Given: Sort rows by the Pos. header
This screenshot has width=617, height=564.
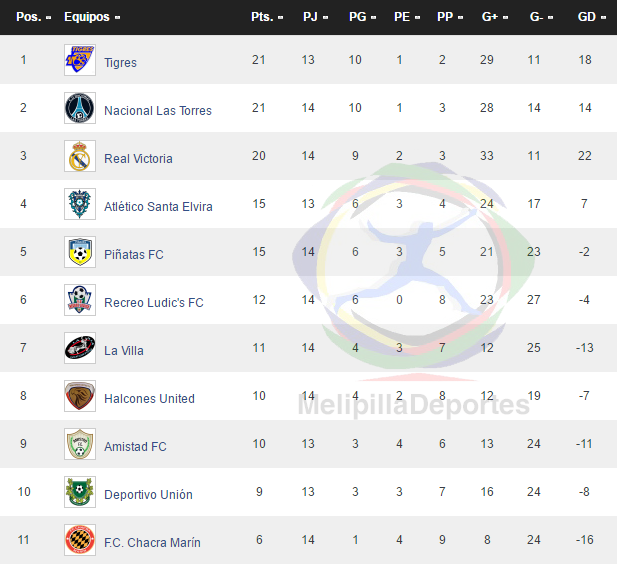Looking at the screenshot, I should [x=33, y=17].
